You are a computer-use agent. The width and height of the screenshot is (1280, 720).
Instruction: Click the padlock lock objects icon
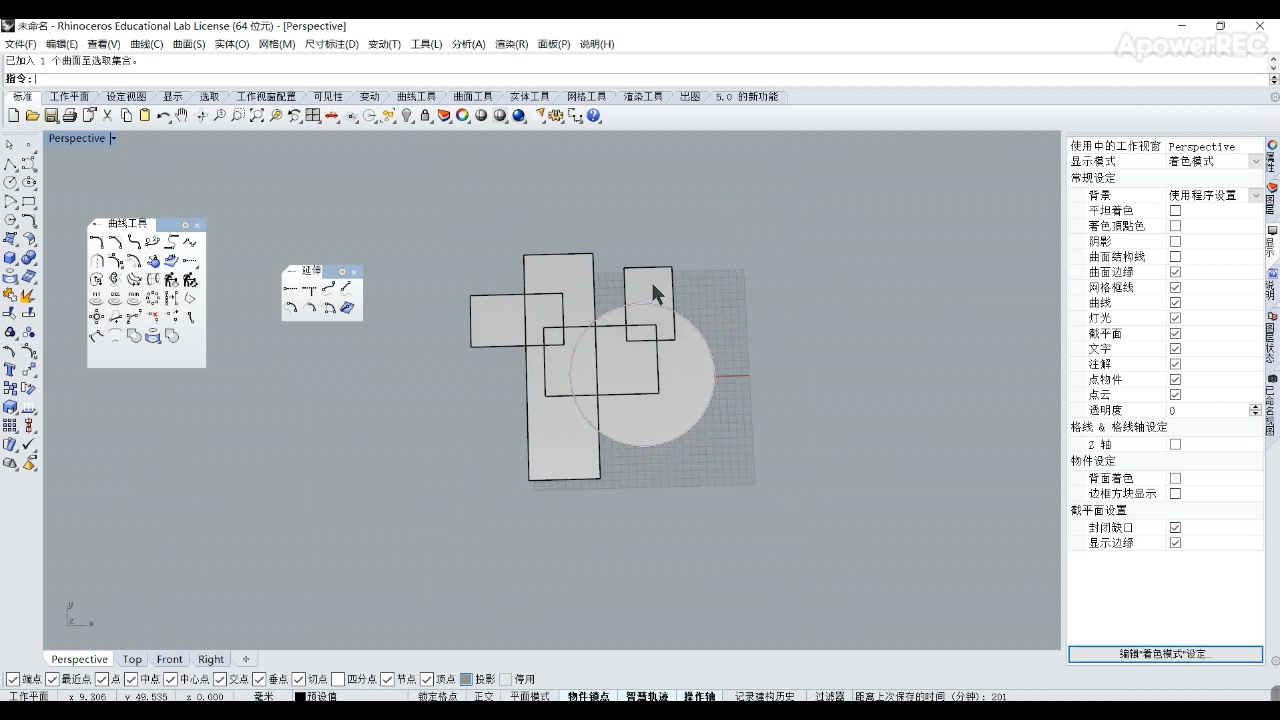pyautogui.click(x=425, y=116)
